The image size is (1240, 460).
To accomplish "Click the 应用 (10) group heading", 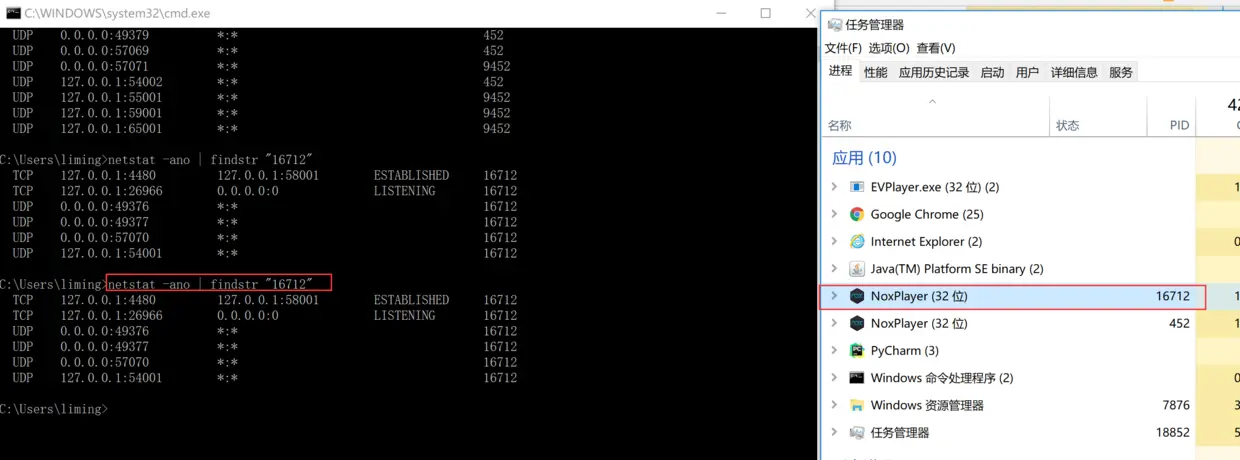I will 865,158.
